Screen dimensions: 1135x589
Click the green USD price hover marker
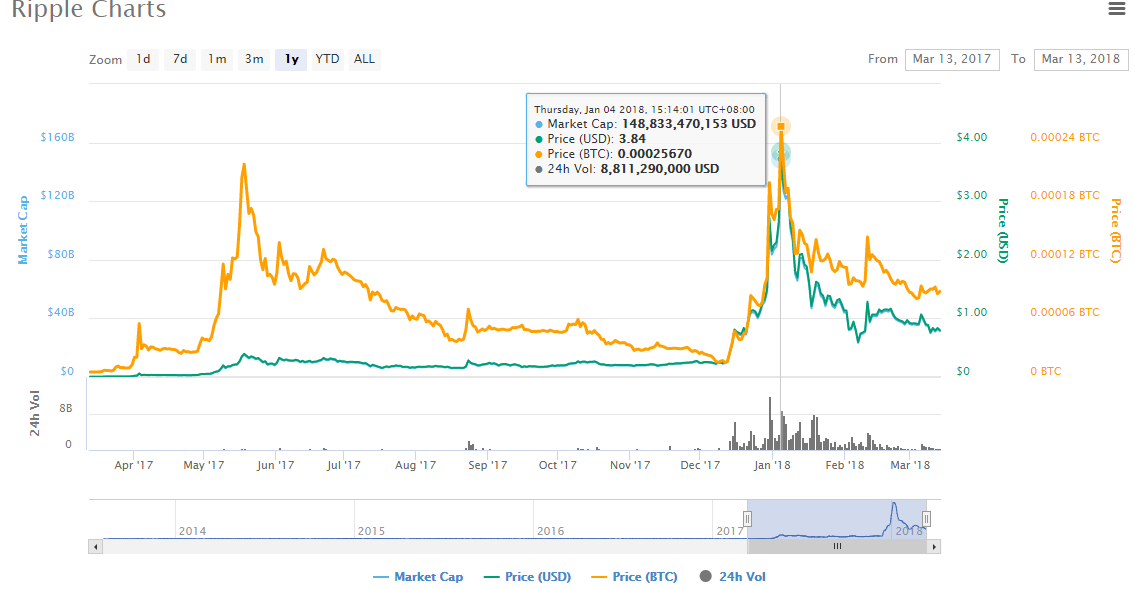click(780, 153)
